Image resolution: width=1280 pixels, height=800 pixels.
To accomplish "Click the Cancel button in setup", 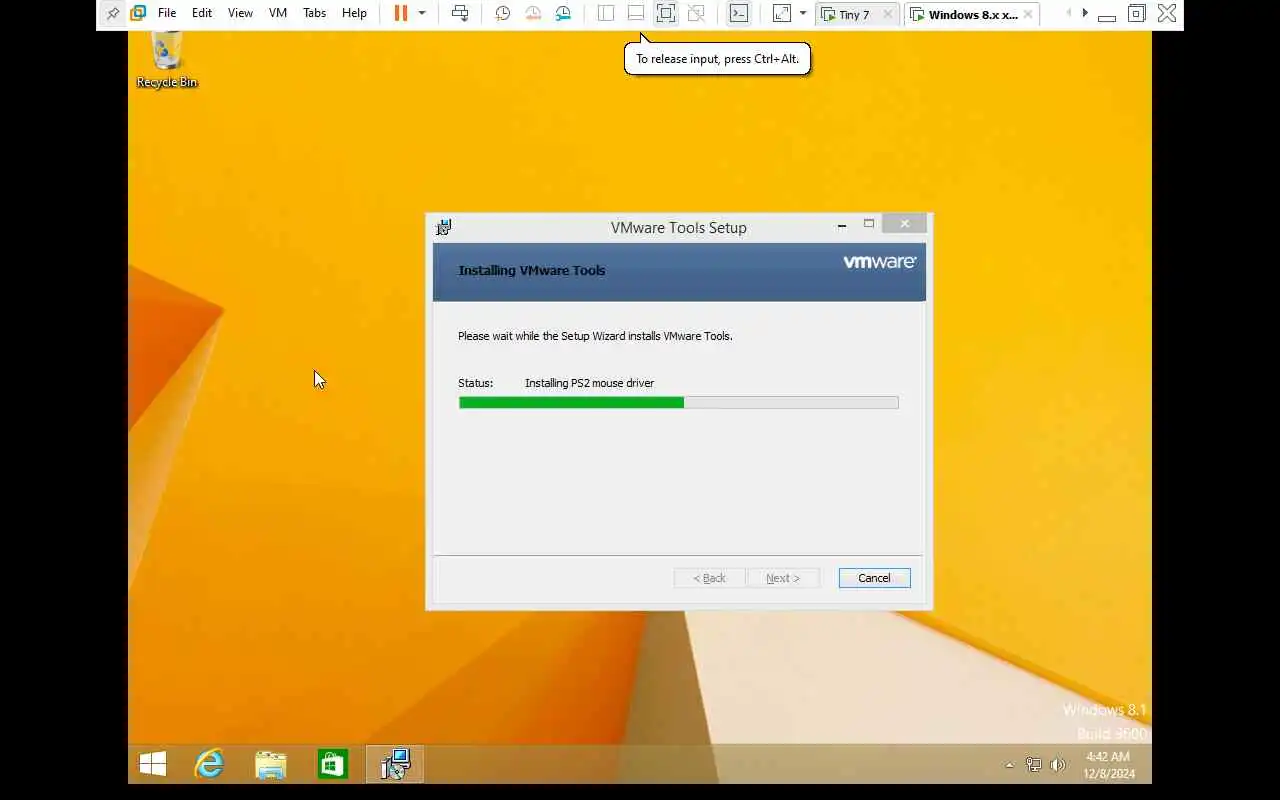I will tap(874, 578).
